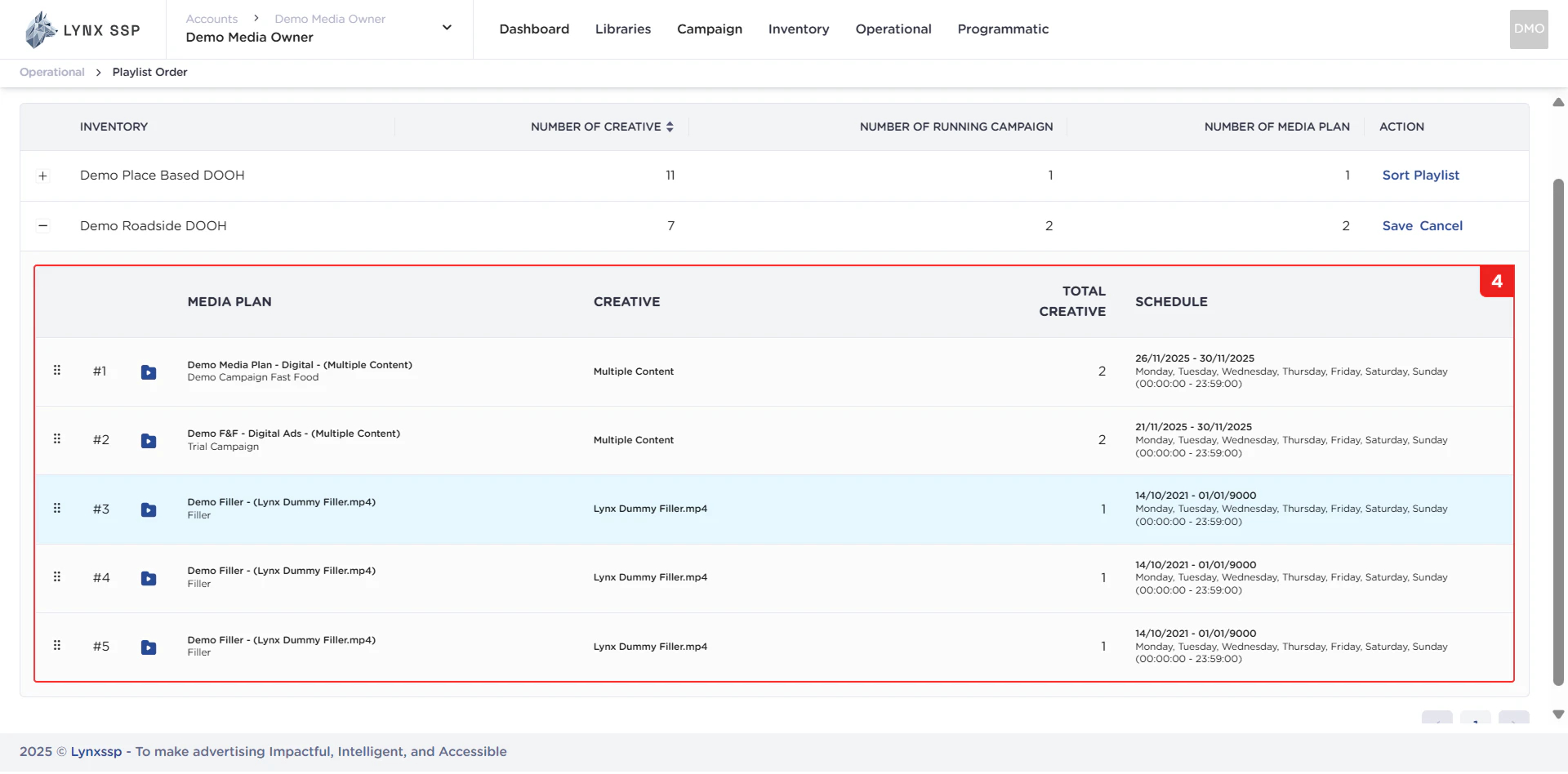Image resolution: width=1568 pixels, height=774 pixels.
Task: Click the vertical scrollbar thumb
Action: 1558,433
